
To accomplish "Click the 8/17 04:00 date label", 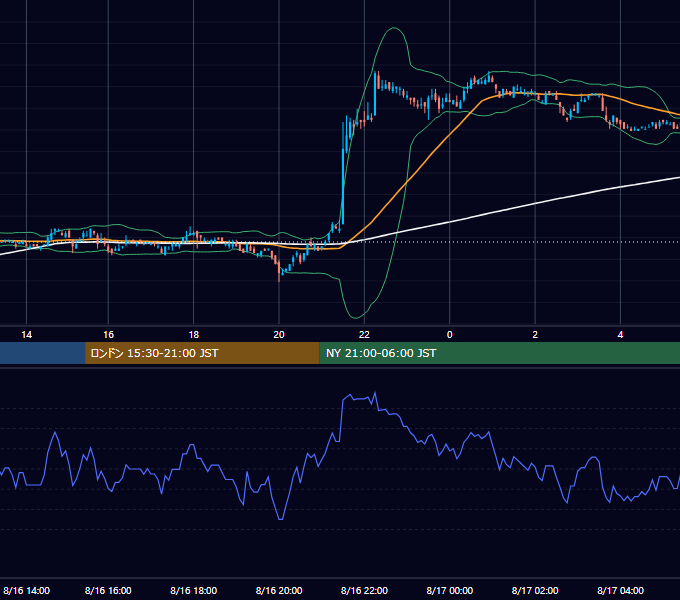I will click(621, 590).
